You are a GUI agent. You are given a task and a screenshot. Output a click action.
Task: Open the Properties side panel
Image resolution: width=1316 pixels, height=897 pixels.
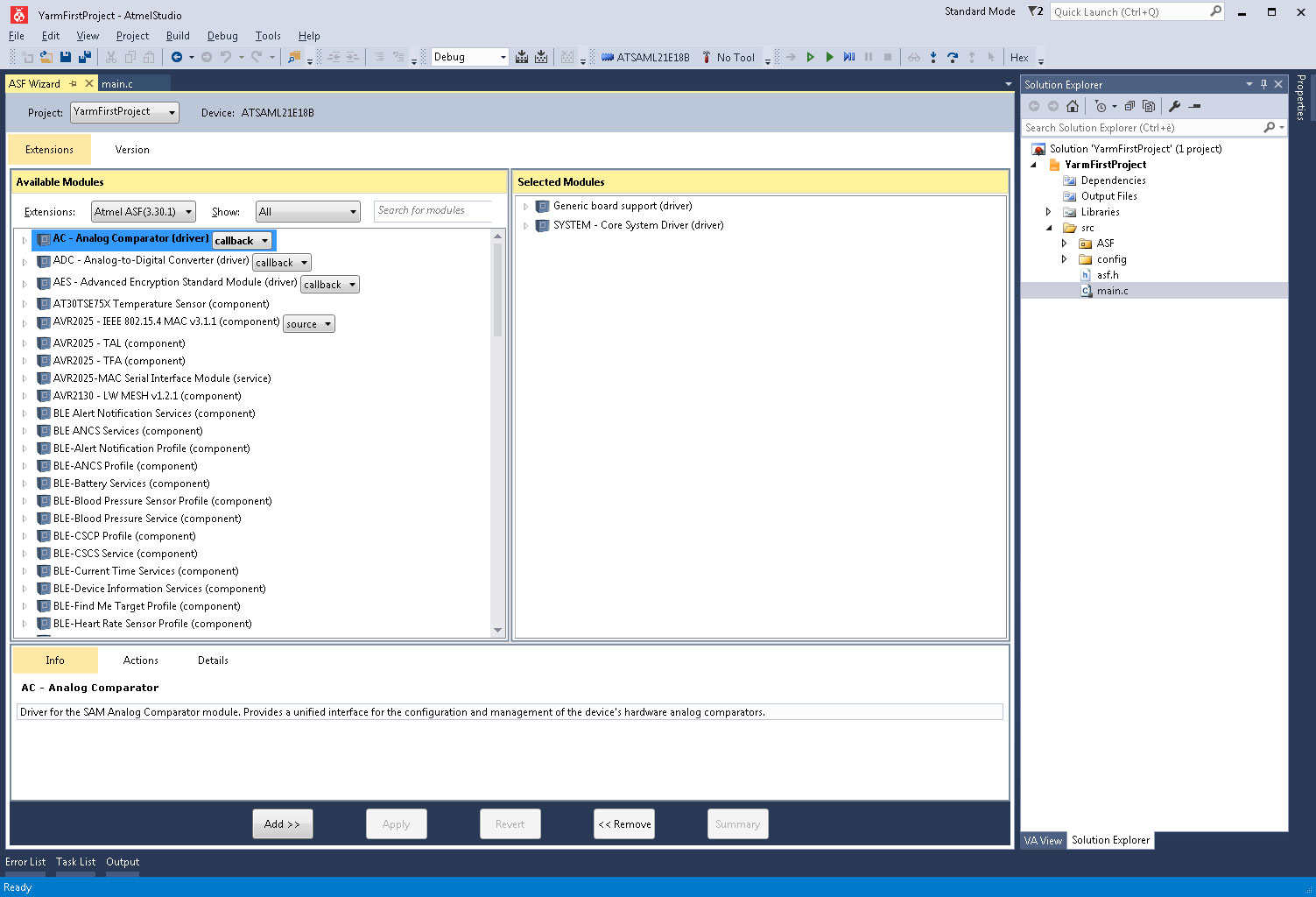click(1301, 97)
